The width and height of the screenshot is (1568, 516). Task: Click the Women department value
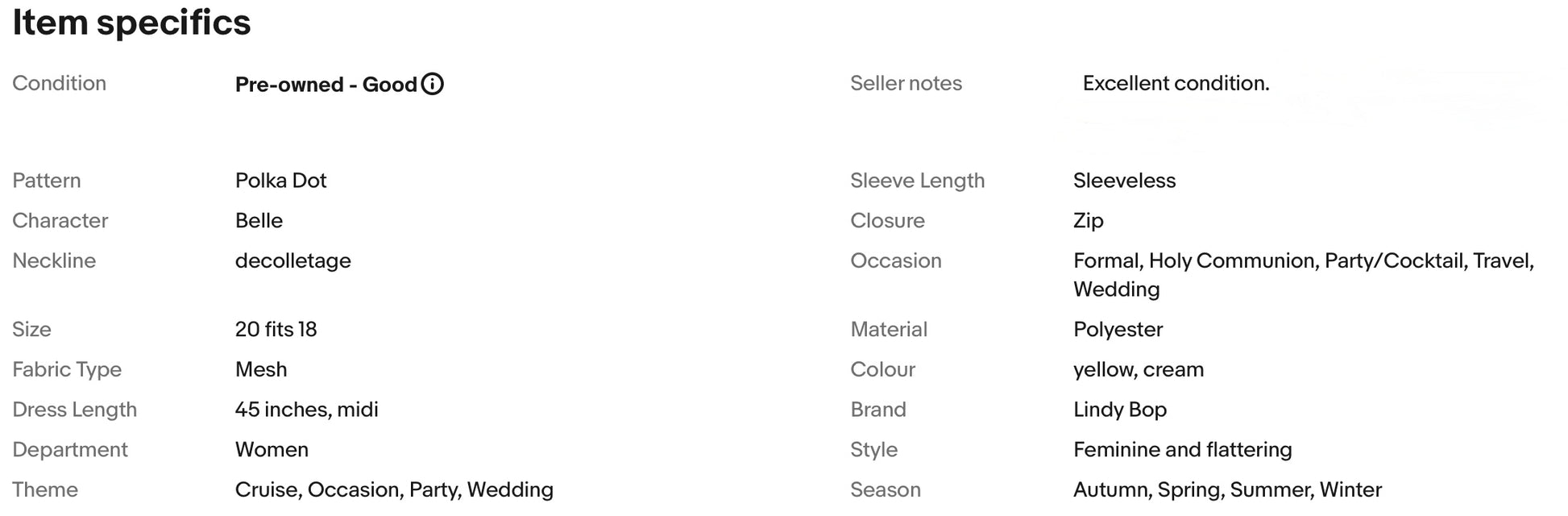tap(272, 450)
